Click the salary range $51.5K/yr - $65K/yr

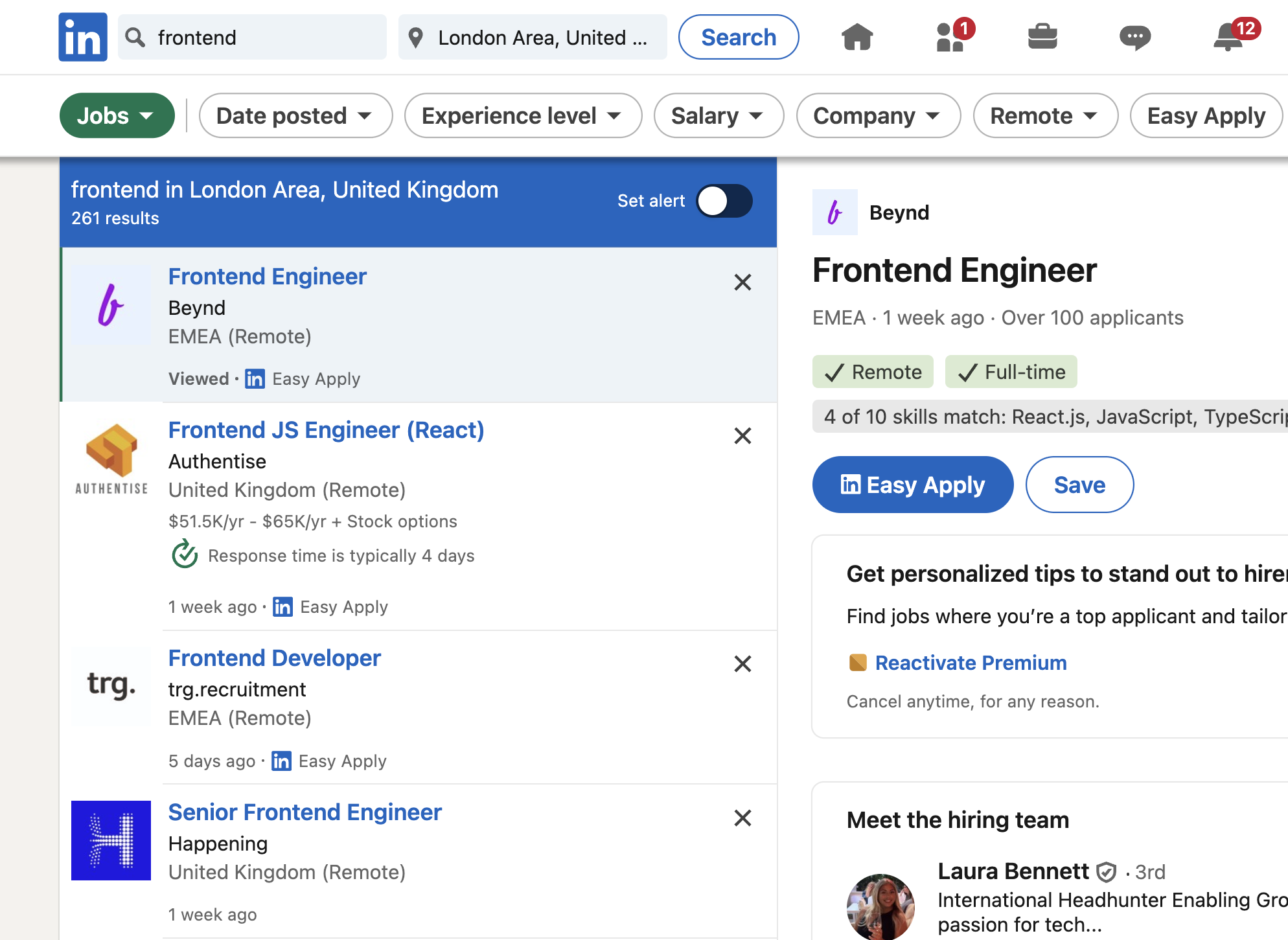point(247,521)
